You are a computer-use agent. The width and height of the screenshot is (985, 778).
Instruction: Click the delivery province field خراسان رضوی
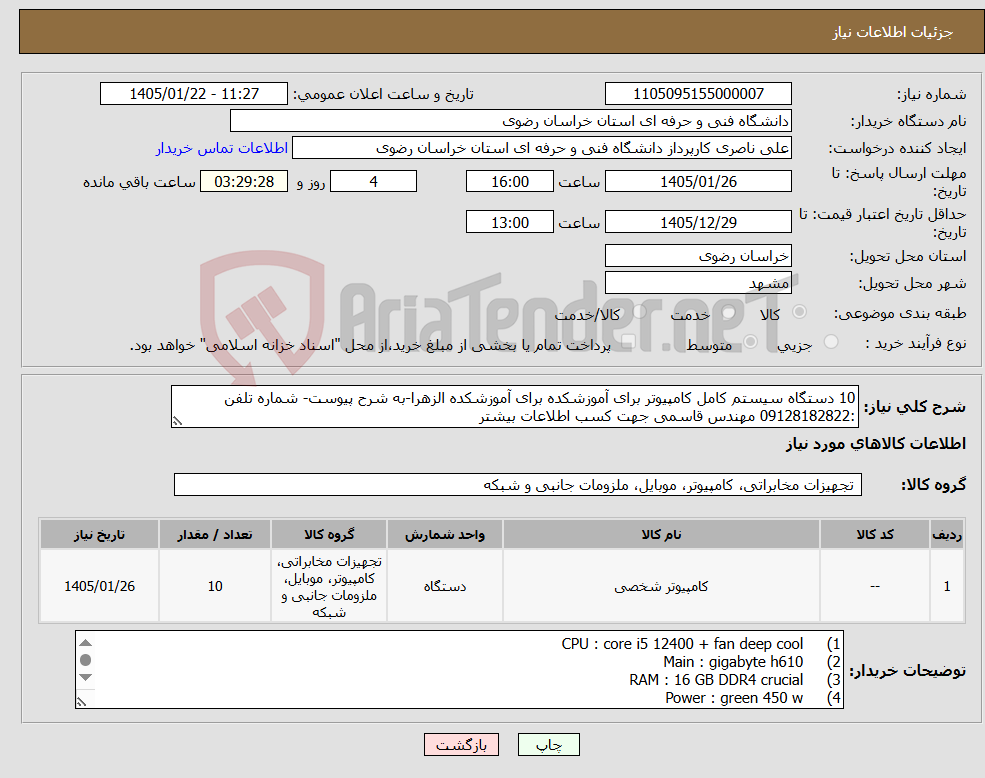point(698,256)
